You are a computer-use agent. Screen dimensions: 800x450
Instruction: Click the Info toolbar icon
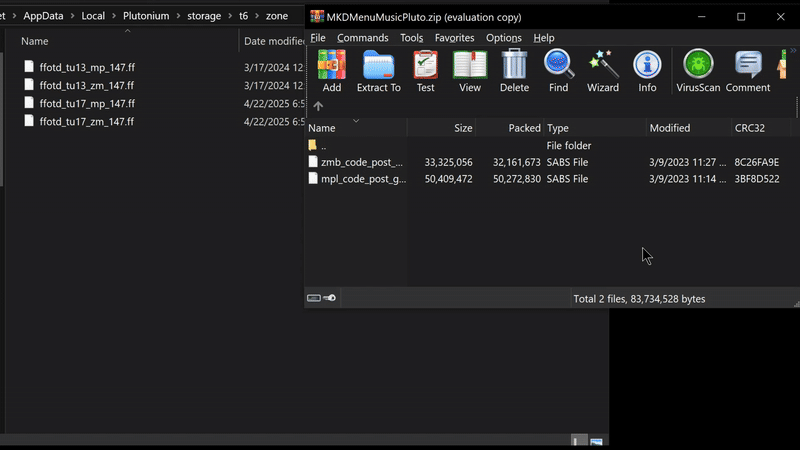pyautogui.click(x=647, y=70)
